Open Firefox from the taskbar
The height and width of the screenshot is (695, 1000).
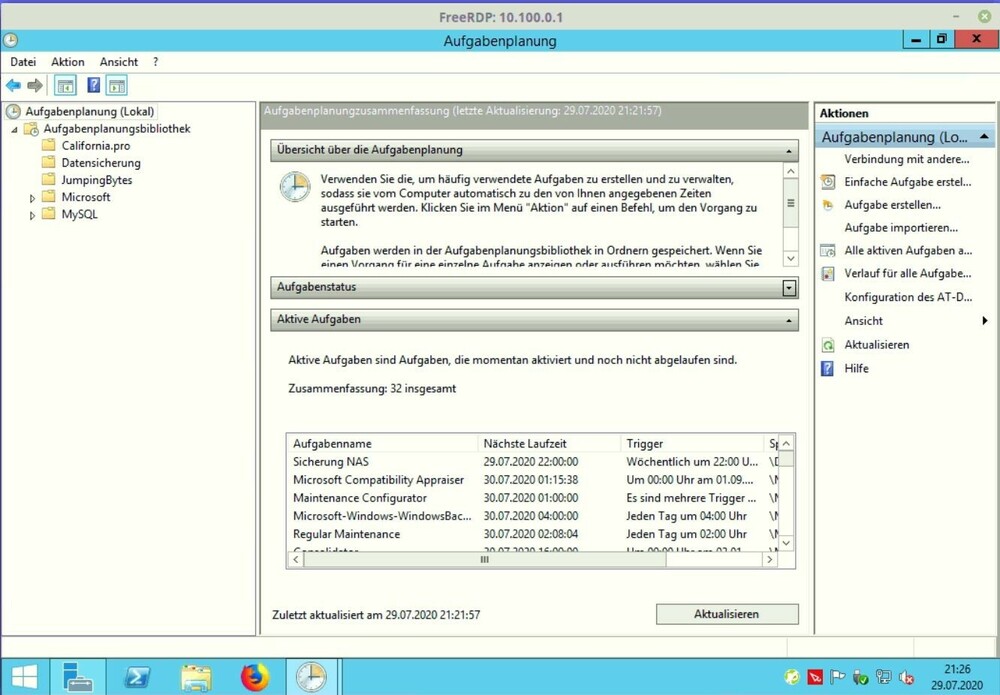pyautogui.click(x=255, y=677)
